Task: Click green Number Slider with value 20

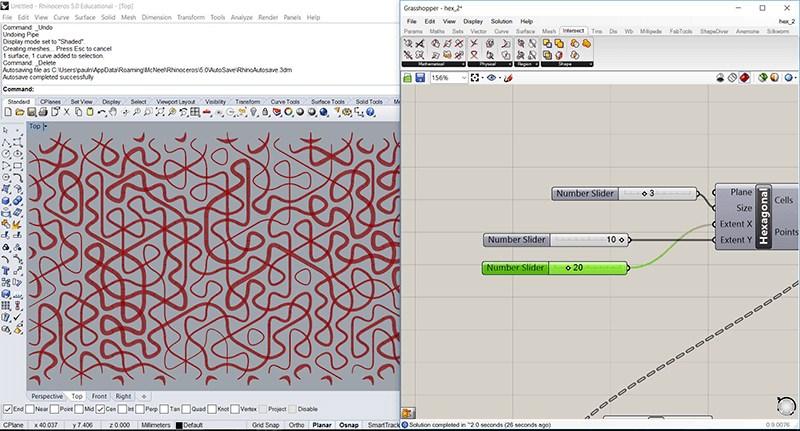Action: (x=555, y=268)
